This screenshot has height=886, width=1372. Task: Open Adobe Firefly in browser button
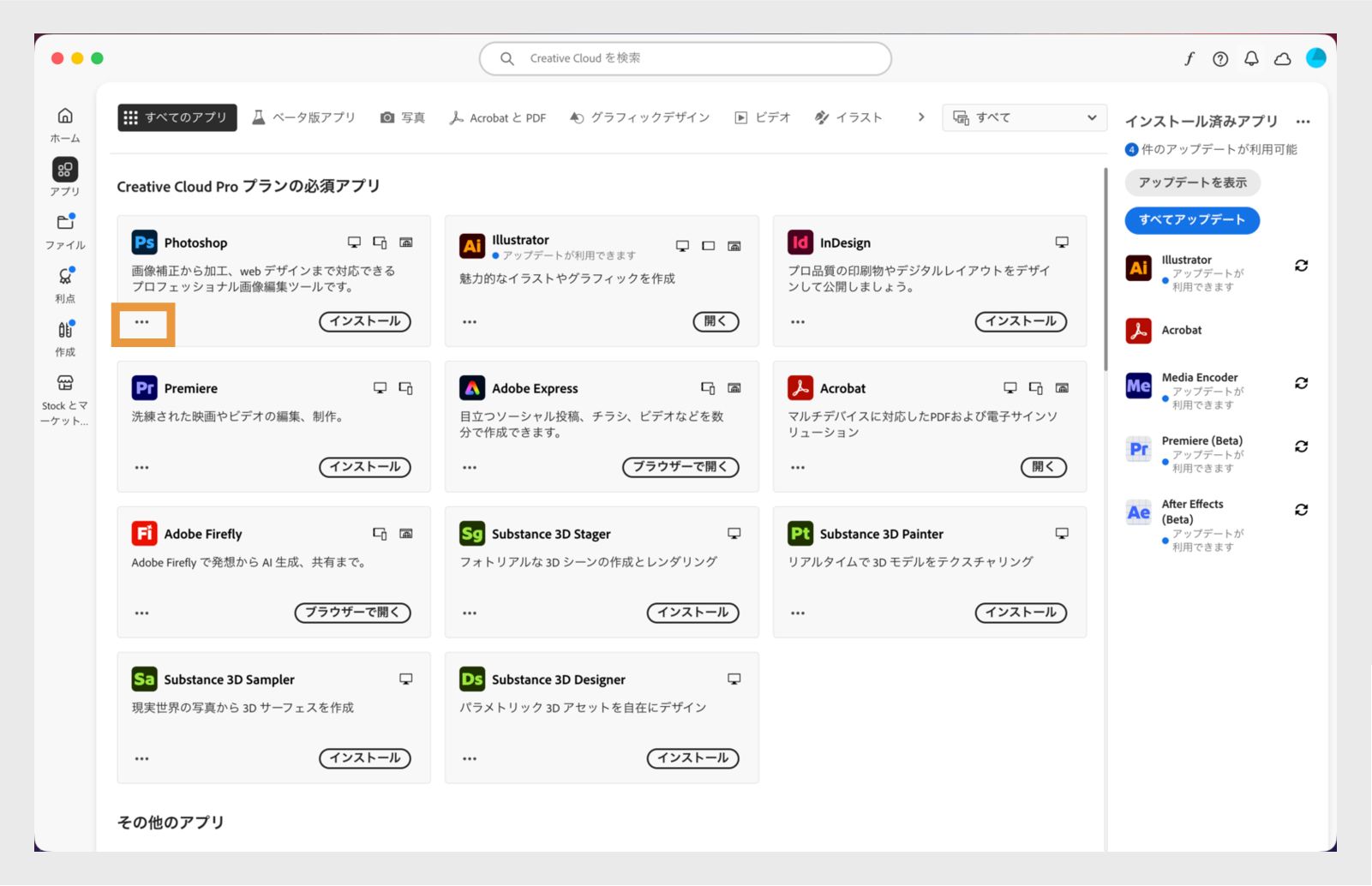coord(353,613)
